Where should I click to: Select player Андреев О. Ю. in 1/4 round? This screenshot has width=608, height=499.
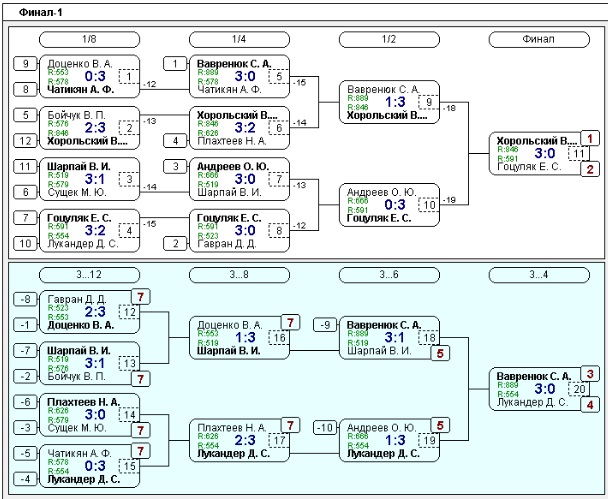[233, 166]
